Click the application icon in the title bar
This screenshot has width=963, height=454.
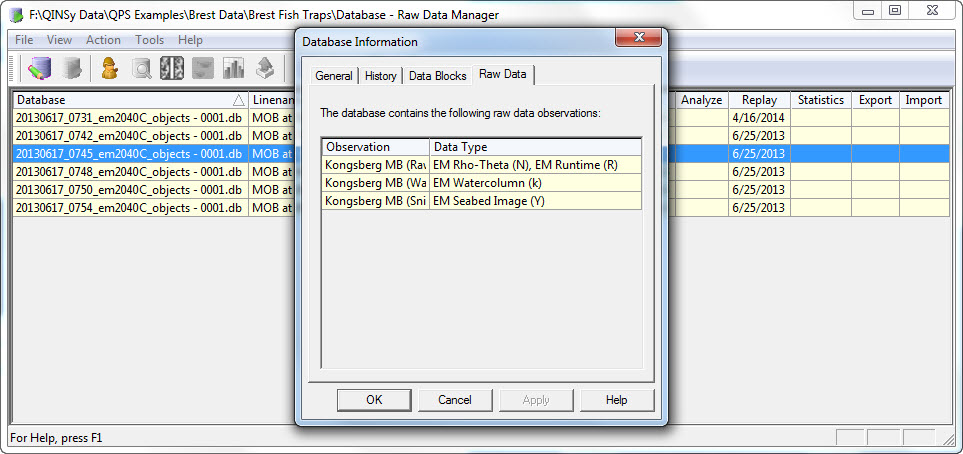[x=16, y=15]
